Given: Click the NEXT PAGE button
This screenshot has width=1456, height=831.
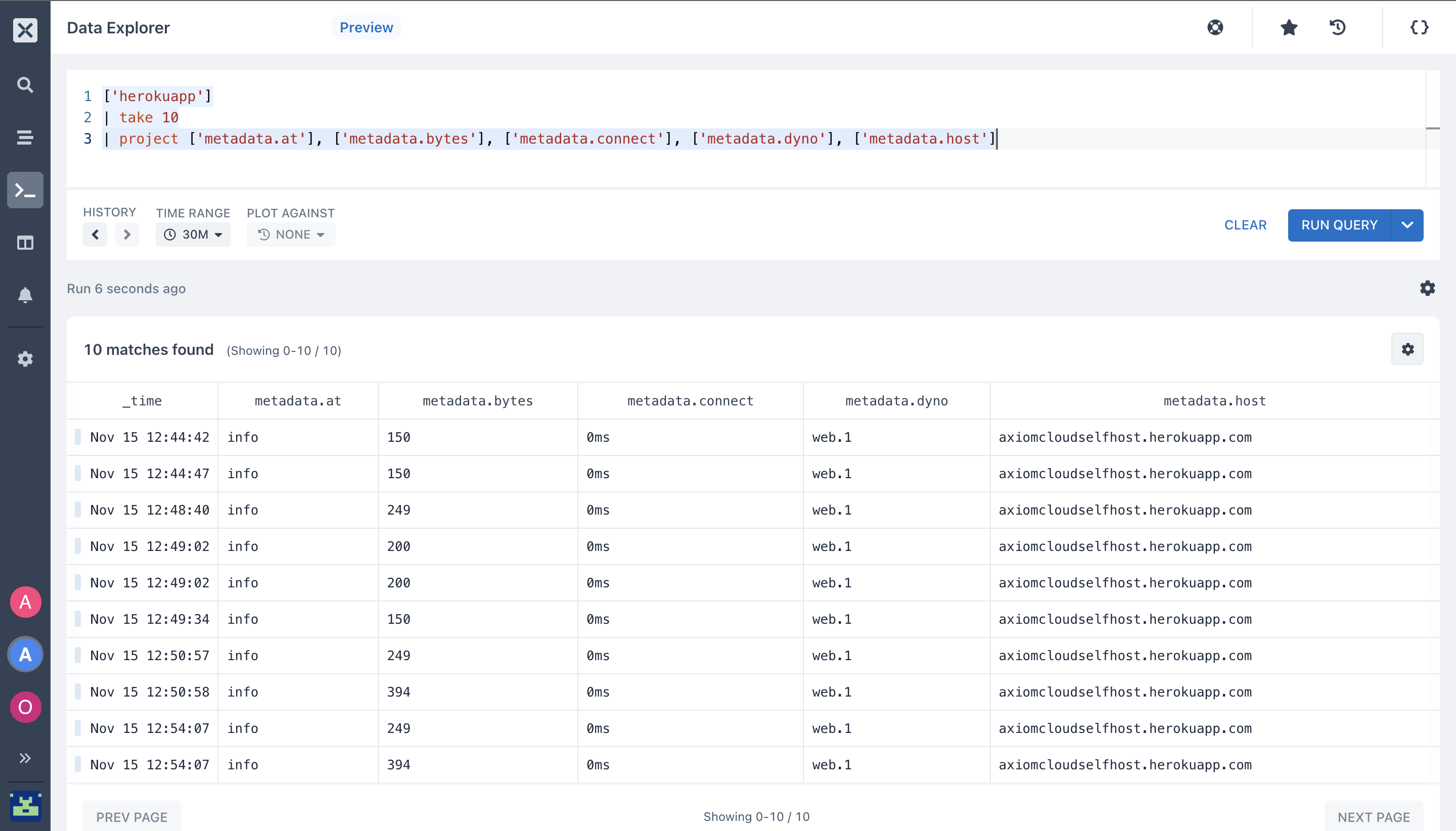Looking at the screenshot, I should tap(1374, 817).
